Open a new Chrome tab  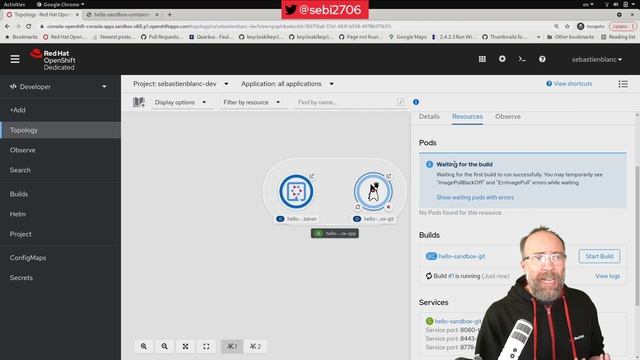tap(169, 15)
